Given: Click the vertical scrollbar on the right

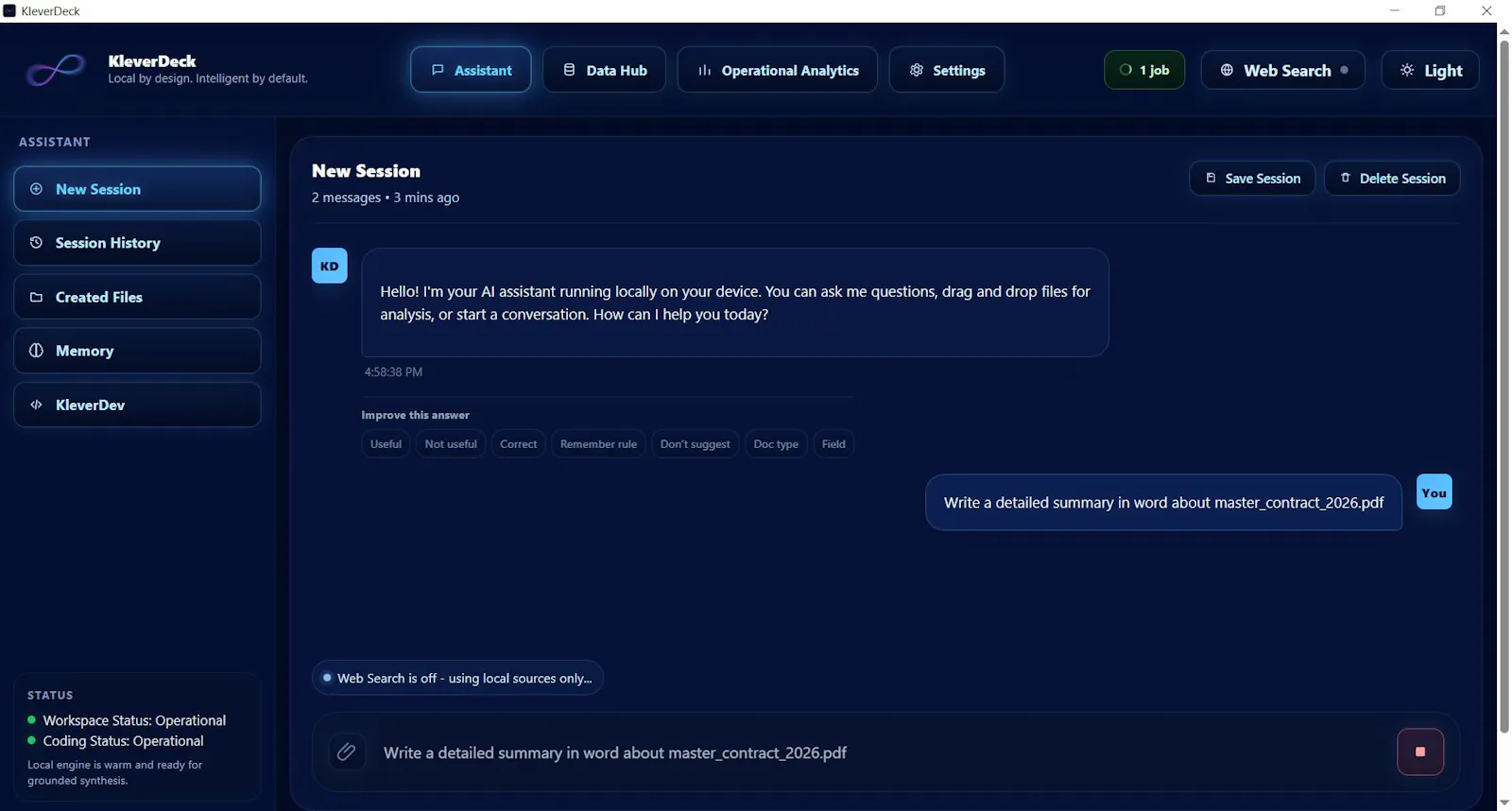Looking at the screenshot, I should point(1504,386).
